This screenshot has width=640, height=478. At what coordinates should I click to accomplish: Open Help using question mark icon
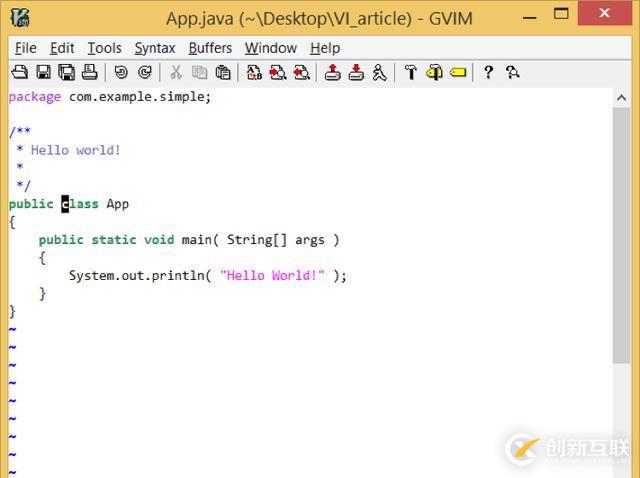pos(488,72)
